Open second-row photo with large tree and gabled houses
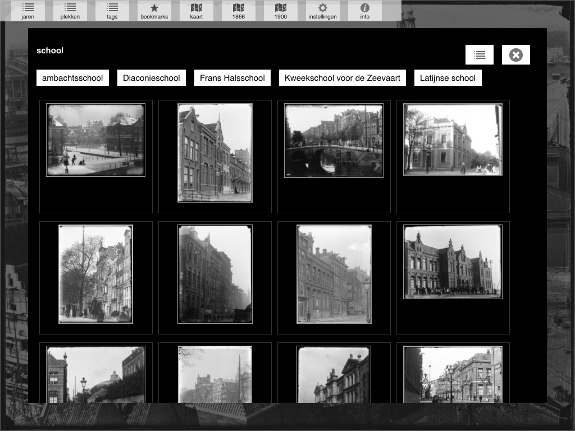 point(96,274)
